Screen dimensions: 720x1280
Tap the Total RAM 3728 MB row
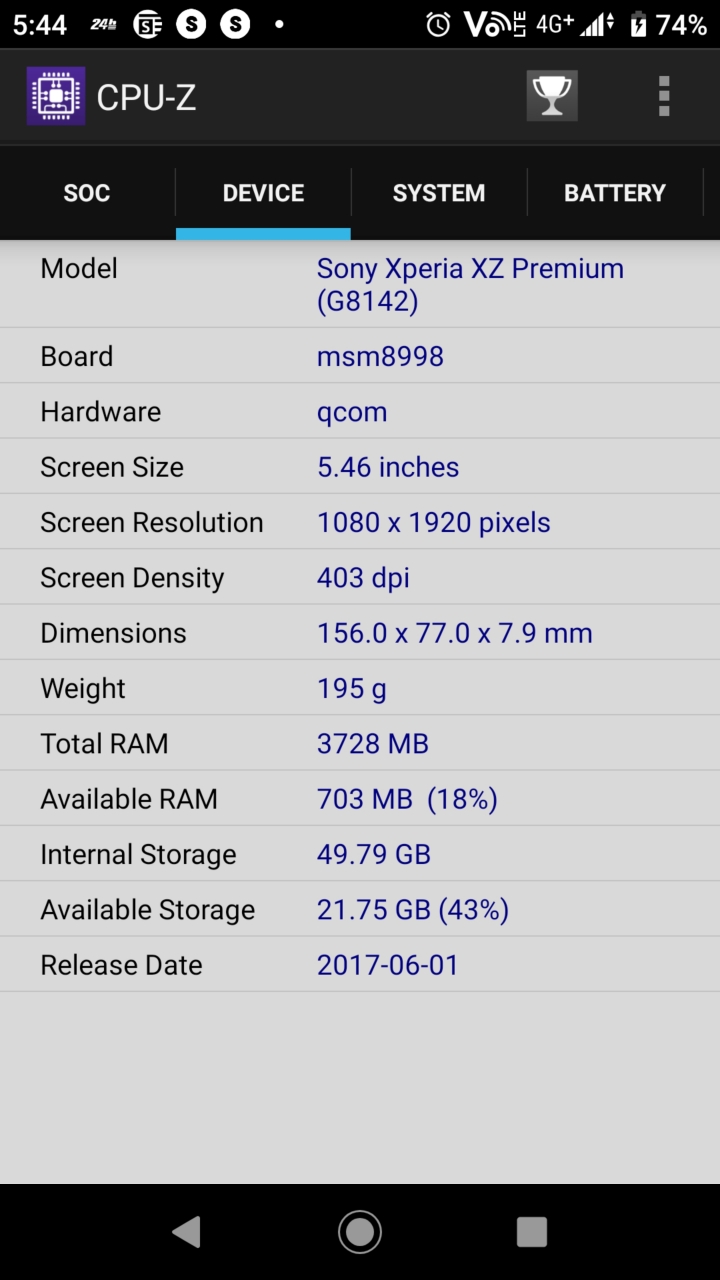(360, 743)
